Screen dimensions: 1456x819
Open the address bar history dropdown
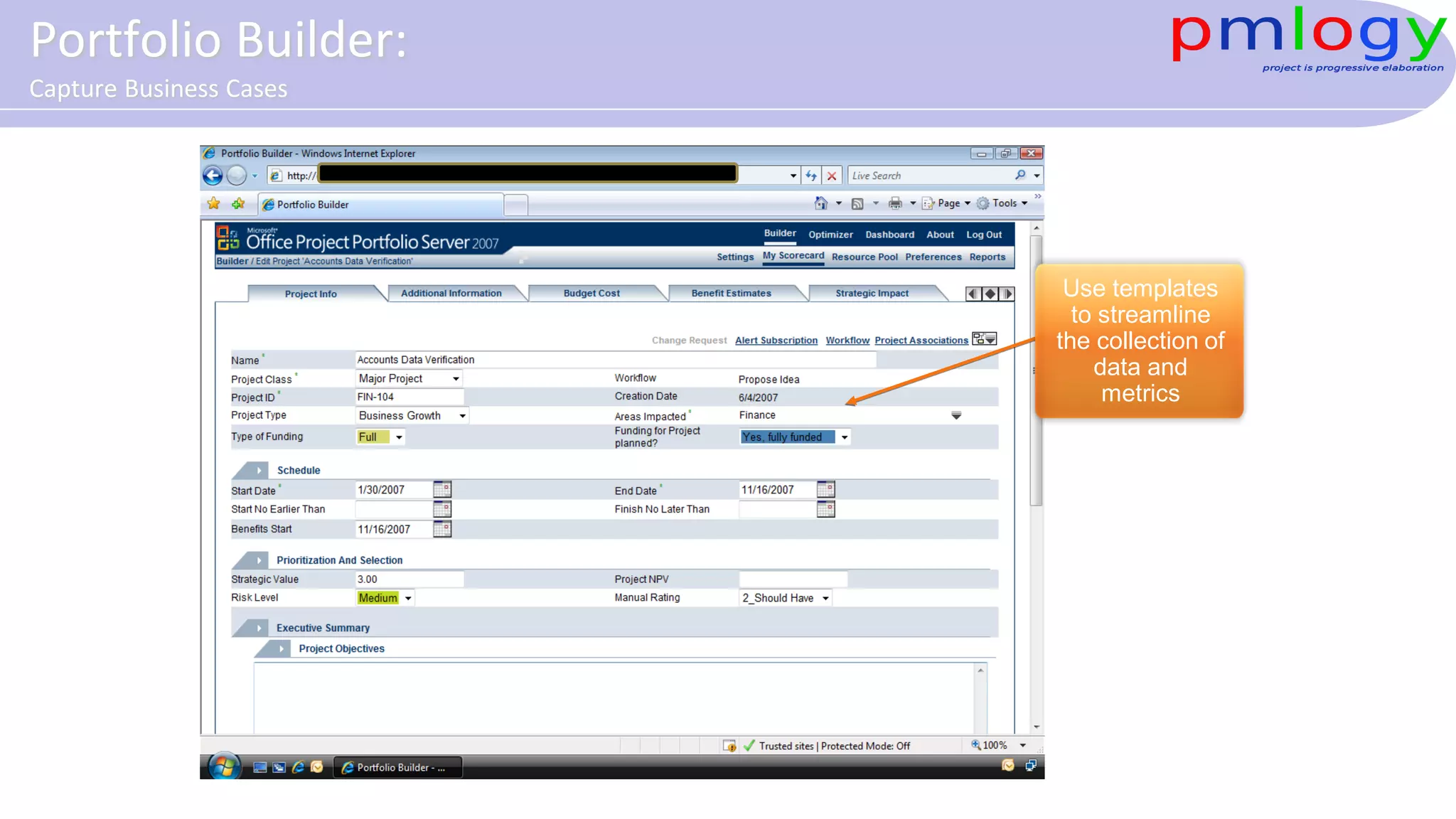coord(793,176)
